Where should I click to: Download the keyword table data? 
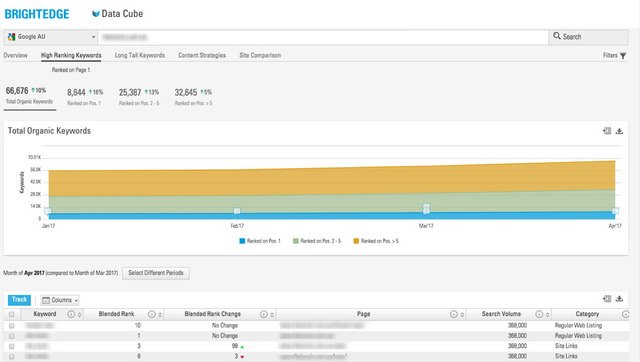pyautogui.click(x=619, y=299)
